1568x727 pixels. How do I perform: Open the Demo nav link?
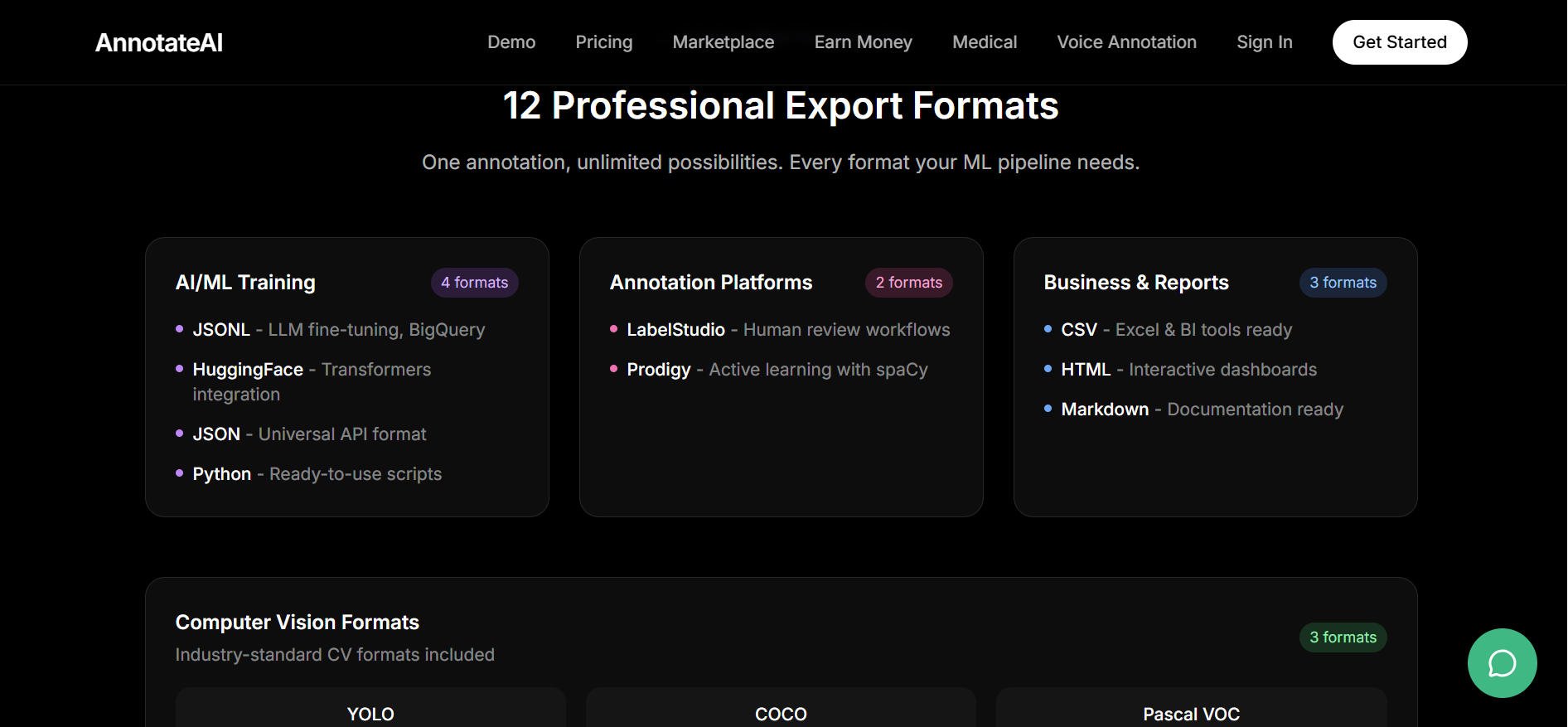click(x=511, y=42)
